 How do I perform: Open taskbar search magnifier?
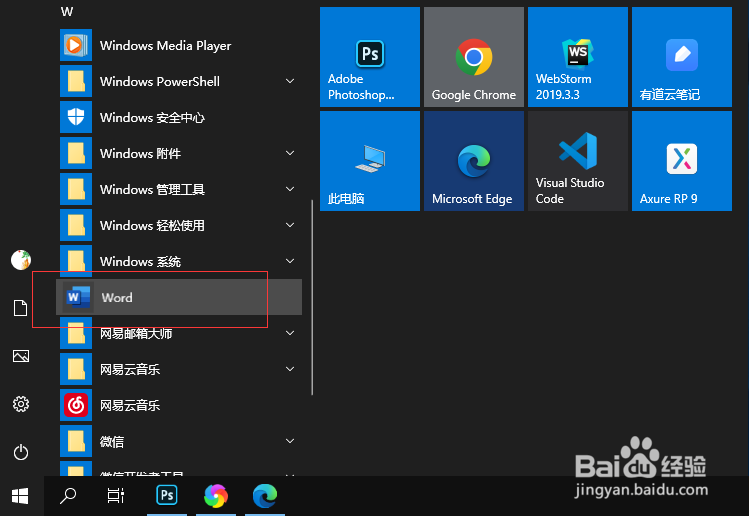(68, 496)
